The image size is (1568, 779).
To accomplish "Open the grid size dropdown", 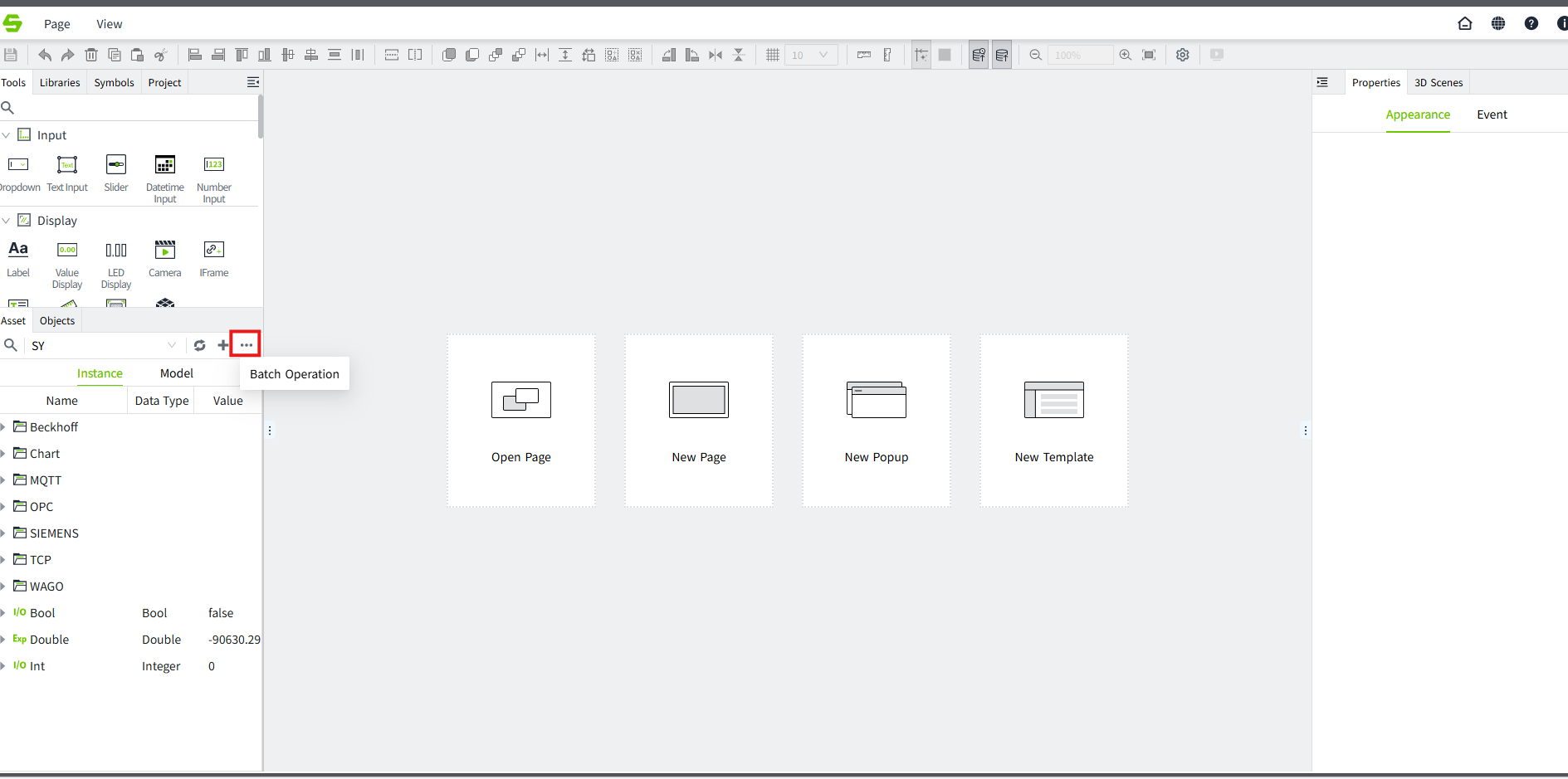I will [823, 55].
